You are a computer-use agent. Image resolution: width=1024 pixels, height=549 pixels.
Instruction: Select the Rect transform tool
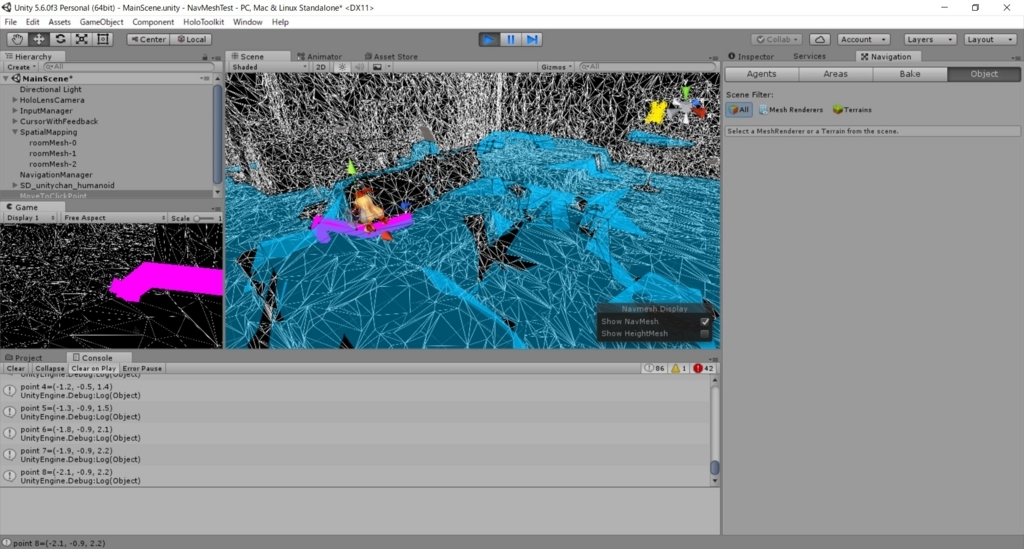tap(103, 39)
